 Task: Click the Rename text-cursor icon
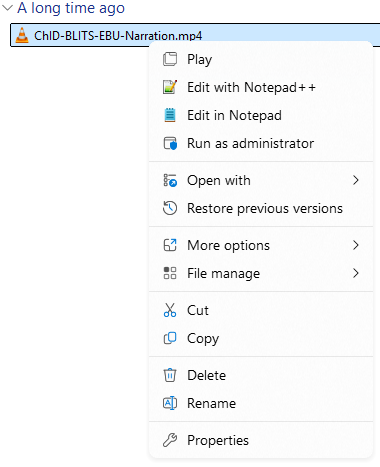[170, 403]
